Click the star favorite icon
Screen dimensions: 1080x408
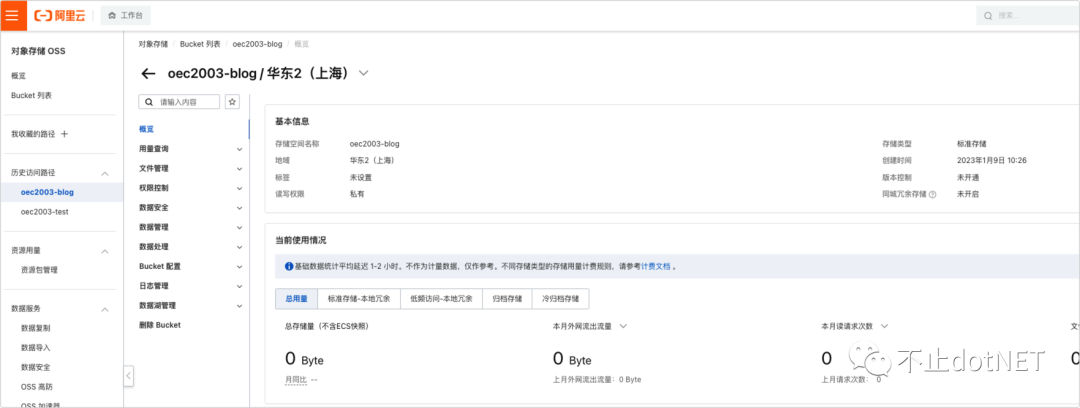click(233, 101)
